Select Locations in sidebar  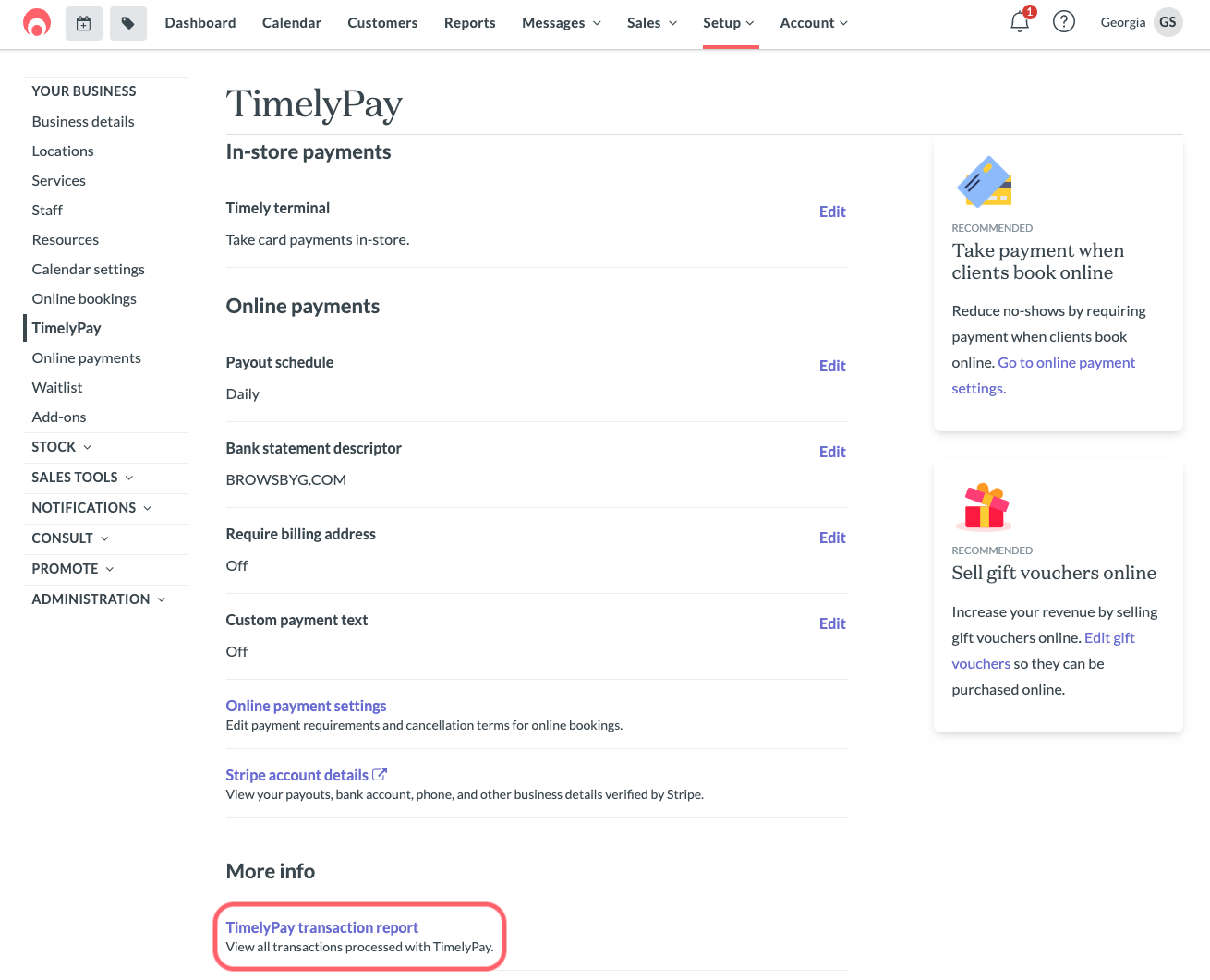[x=63, y=151]
